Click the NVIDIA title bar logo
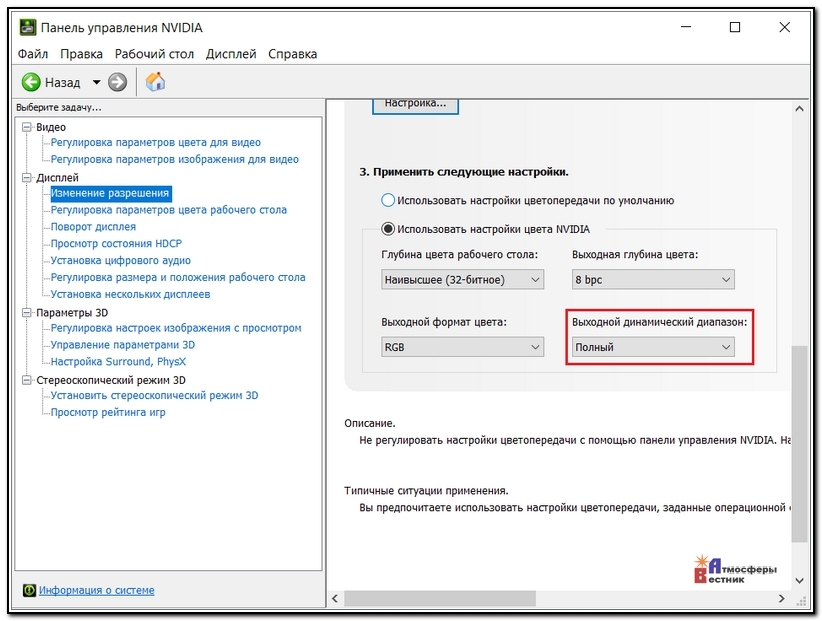This screenshot has width=822, height=621. point(28,27)
